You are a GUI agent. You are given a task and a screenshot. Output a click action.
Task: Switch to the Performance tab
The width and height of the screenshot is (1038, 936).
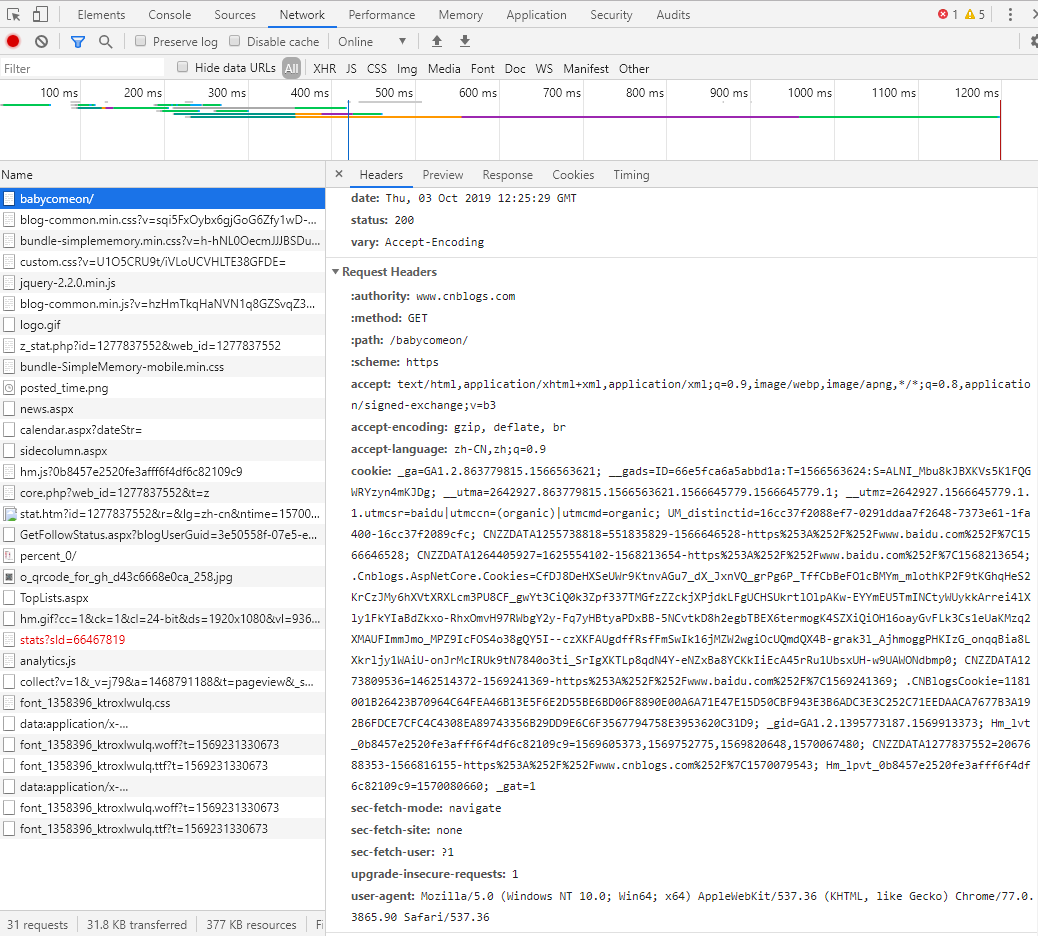[381, 15]
